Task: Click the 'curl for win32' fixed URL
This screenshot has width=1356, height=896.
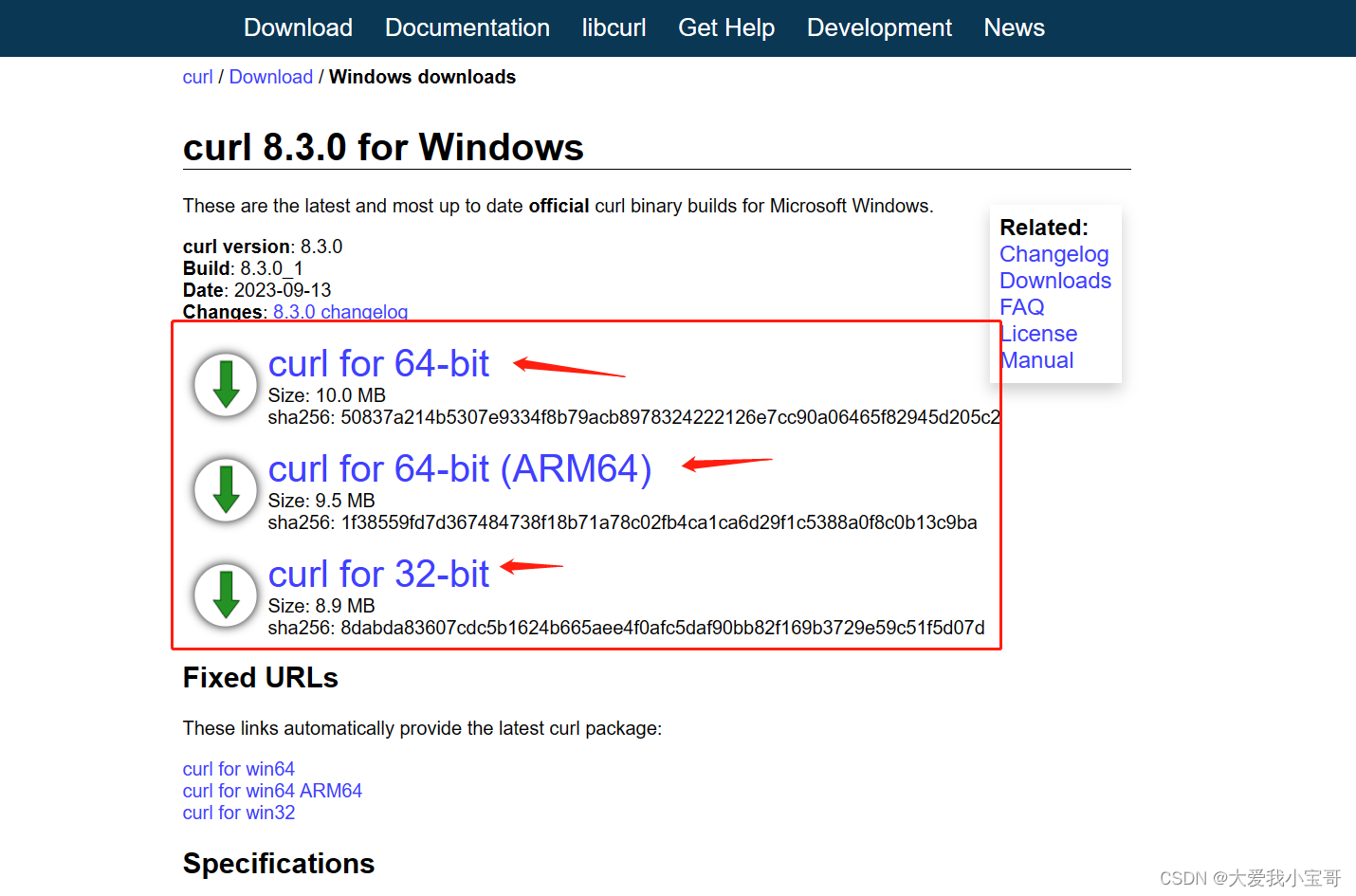Action: click(239, 813)
